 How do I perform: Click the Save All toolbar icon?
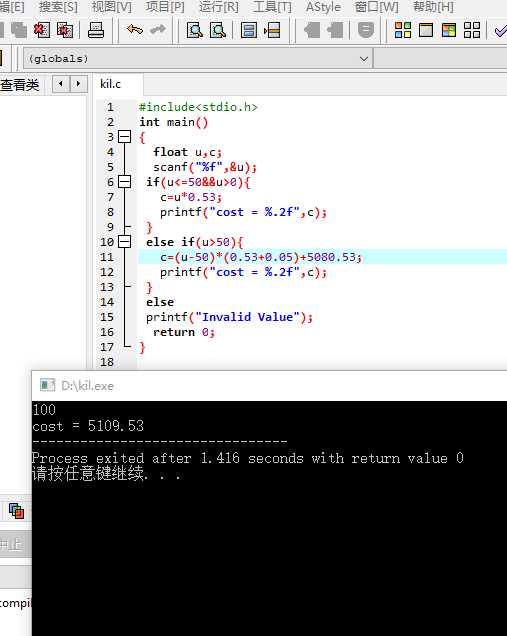tap(18, 30)
